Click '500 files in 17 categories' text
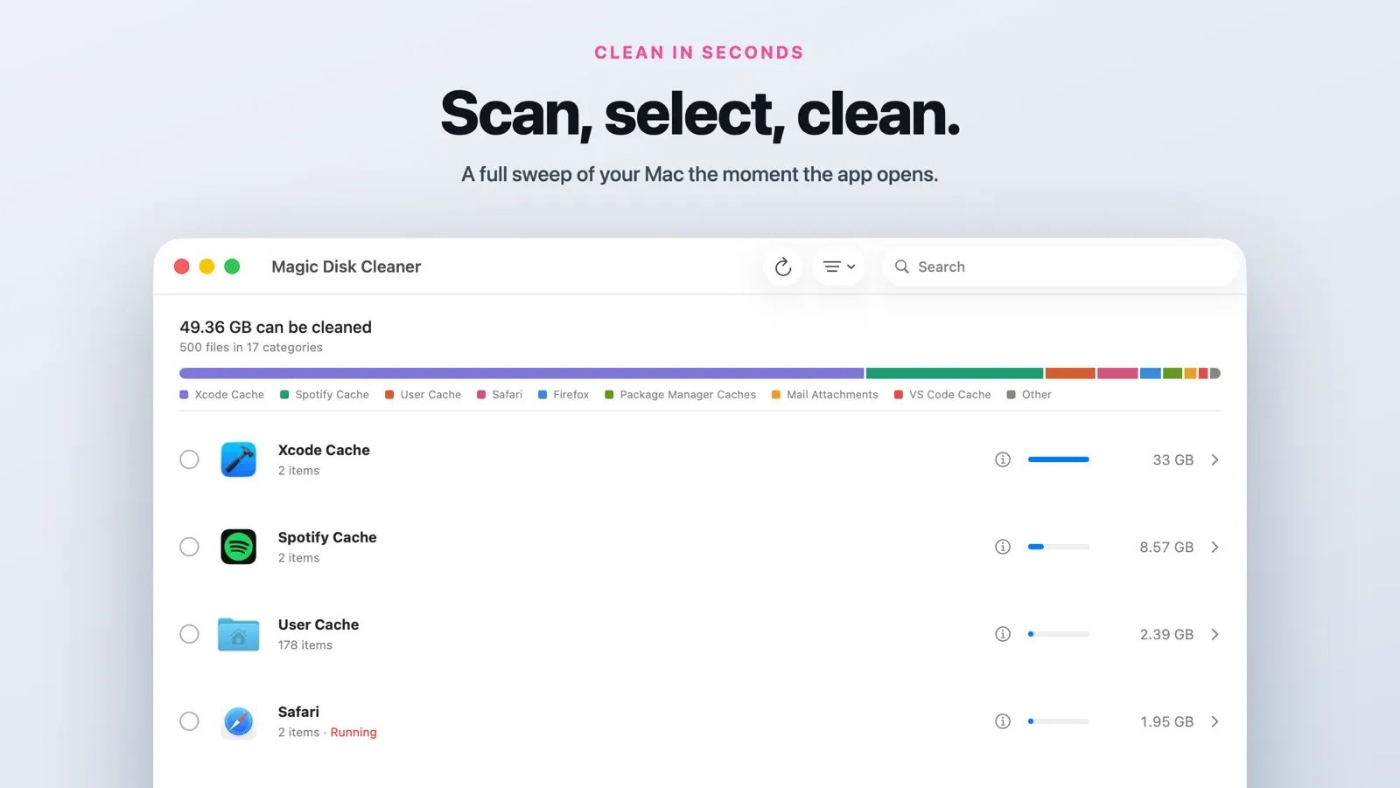This screenshot has width=1400, height=788. pos(251,348)
